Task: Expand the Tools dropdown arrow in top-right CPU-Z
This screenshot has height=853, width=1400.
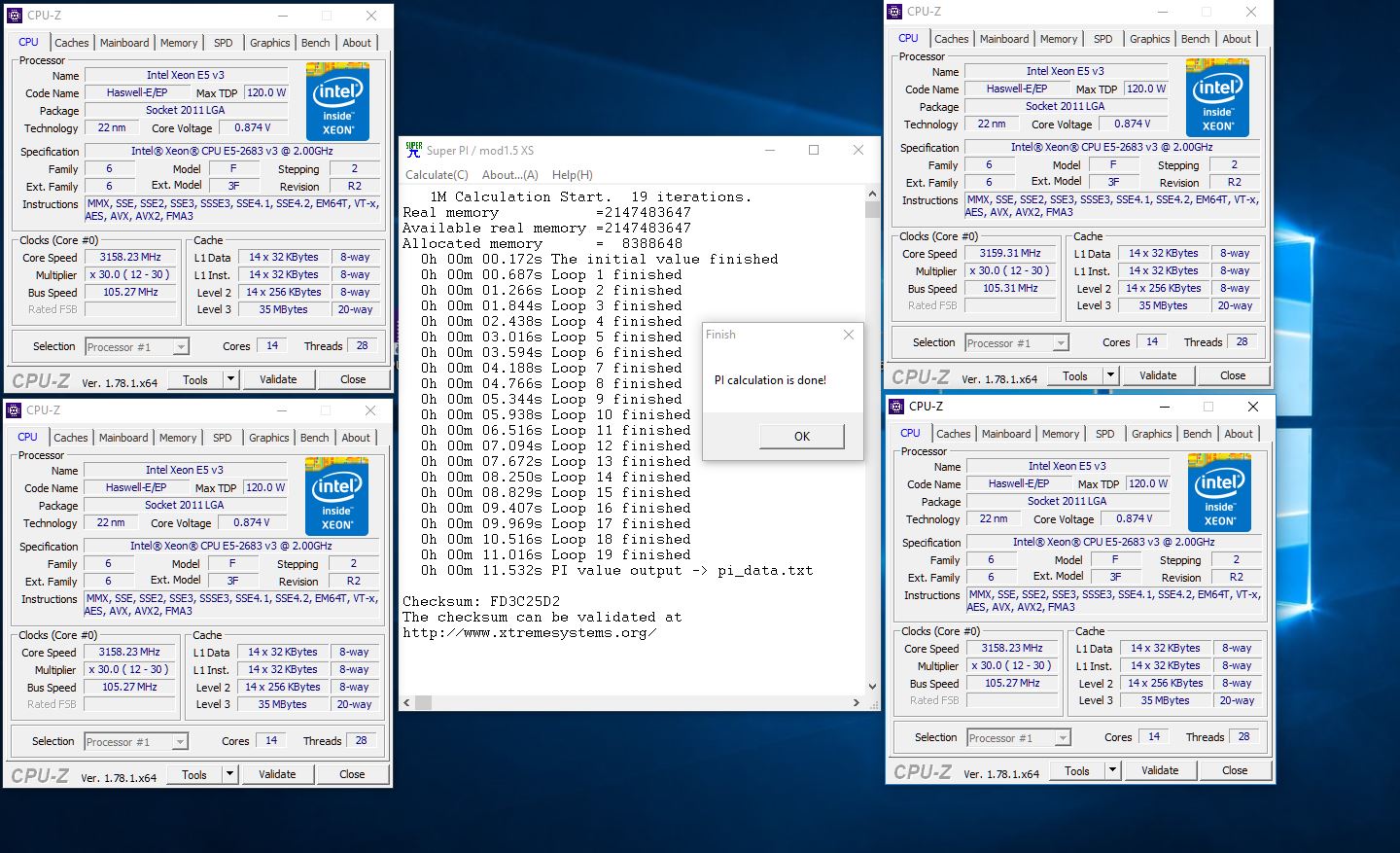Action: click(1110, 375)
